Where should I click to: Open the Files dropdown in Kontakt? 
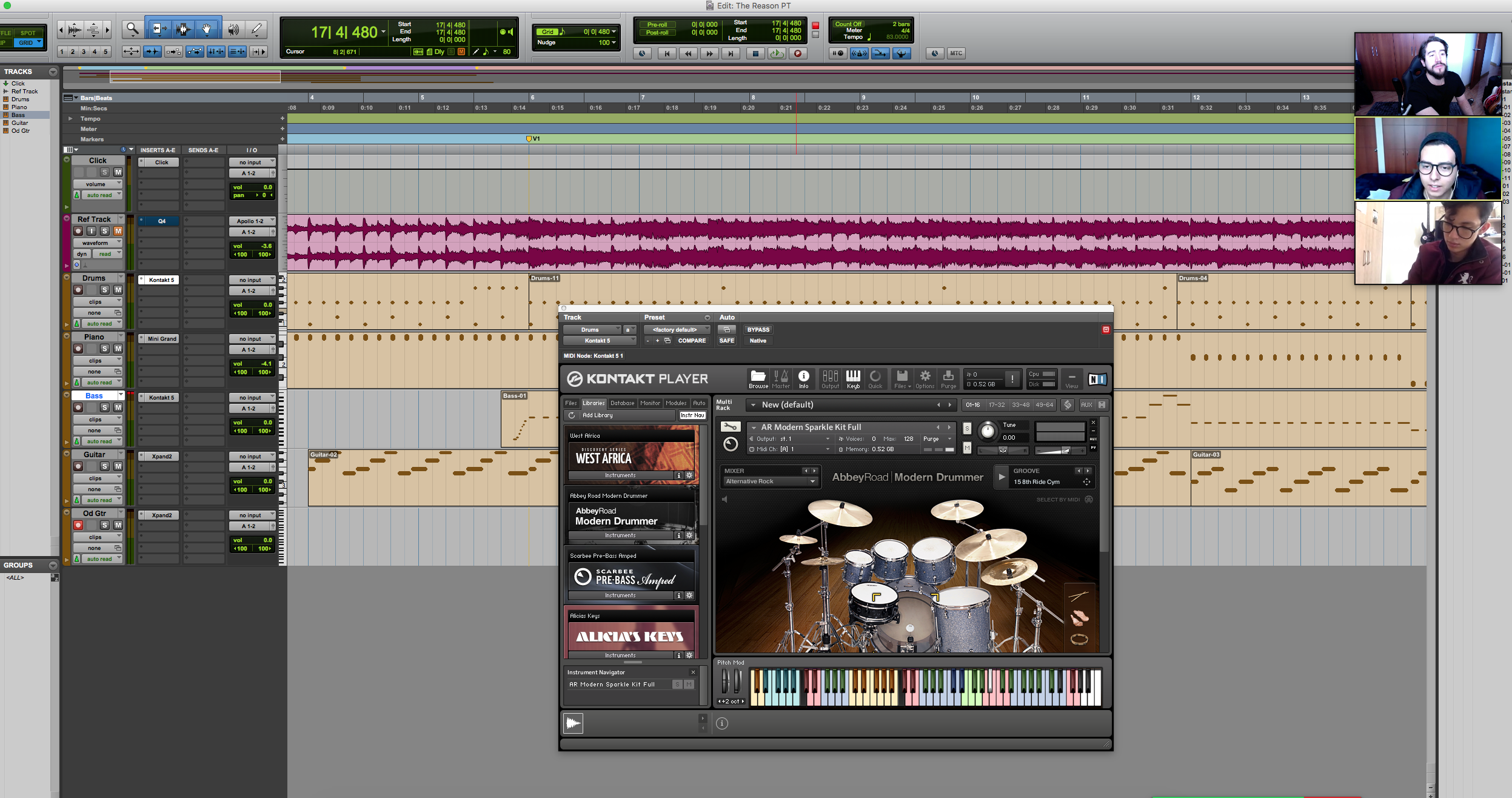(x=903, y=378)
